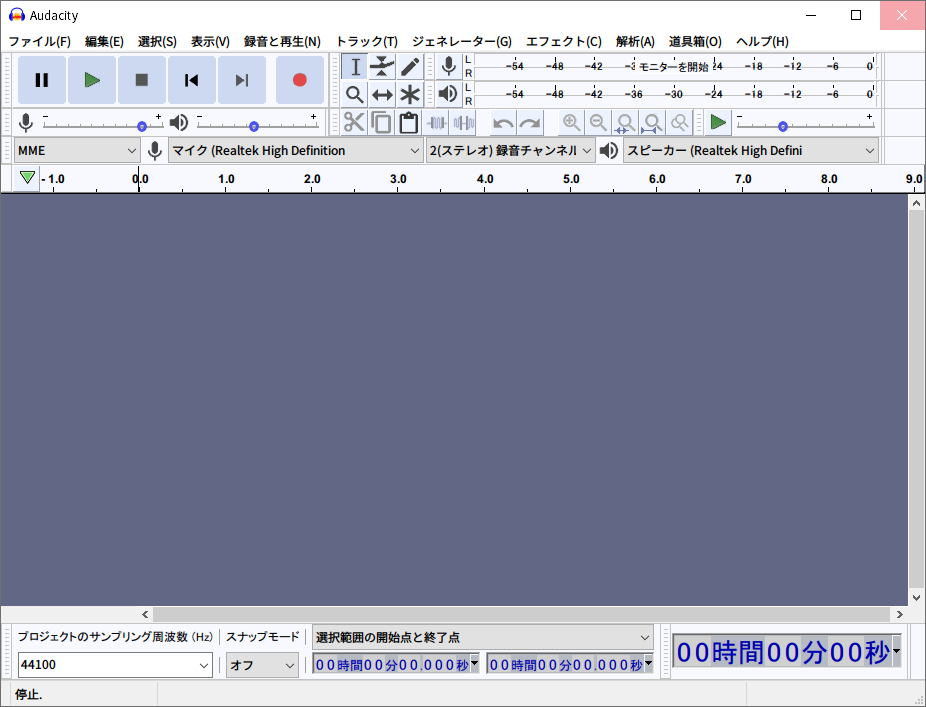Open the スピーカー playback device dropdown
This screenshot has height=707, width=926.
point(751,151)
